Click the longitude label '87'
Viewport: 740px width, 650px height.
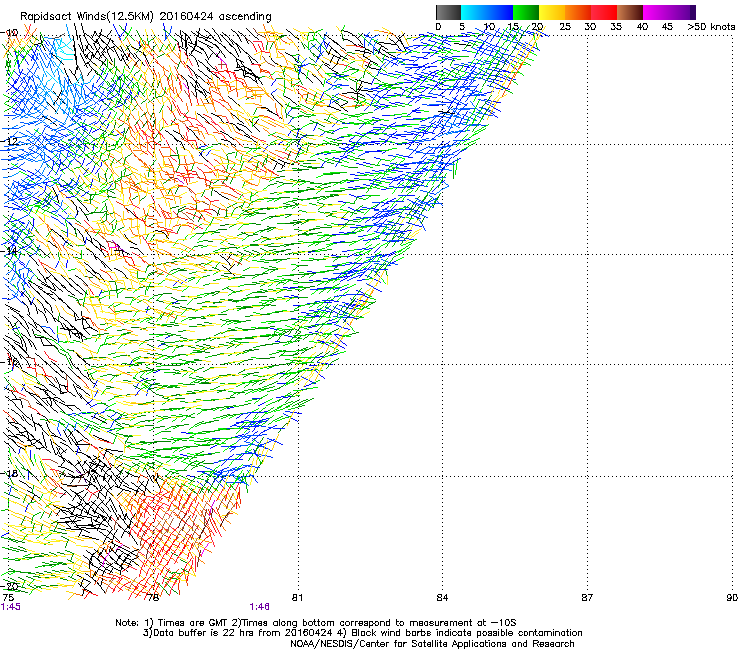[587, 598]
